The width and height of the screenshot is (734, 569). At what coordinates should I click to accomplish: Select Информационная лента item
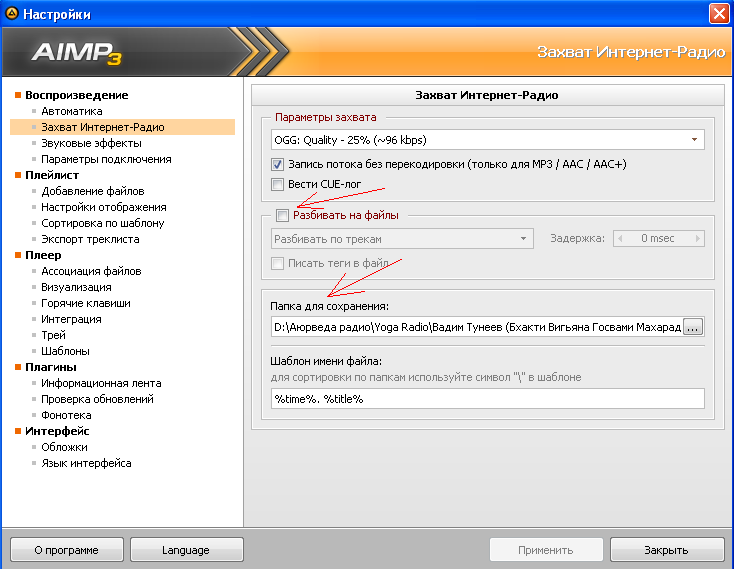[x=101, y=383]
